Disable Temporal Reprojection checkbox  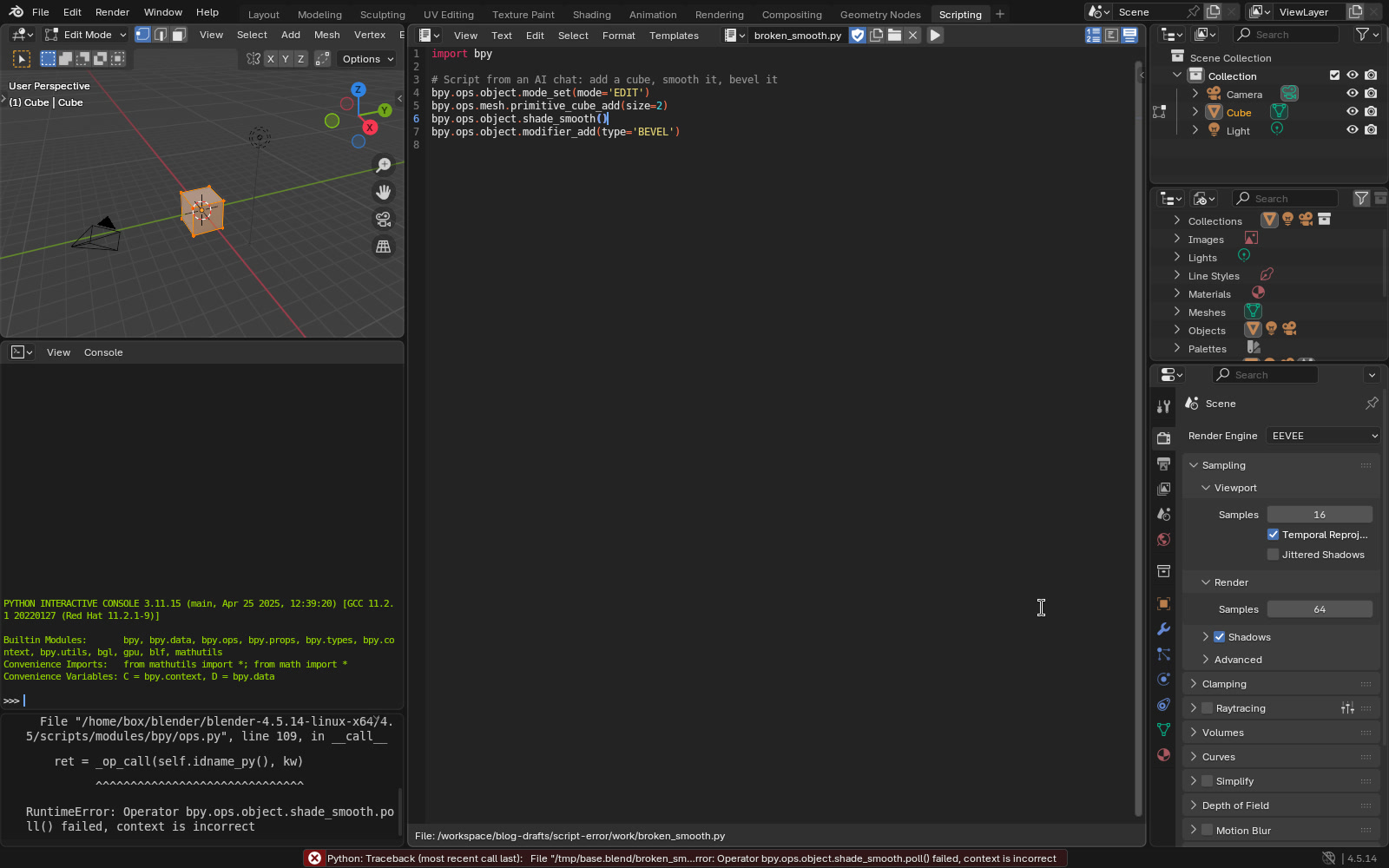coord(1273,535)
